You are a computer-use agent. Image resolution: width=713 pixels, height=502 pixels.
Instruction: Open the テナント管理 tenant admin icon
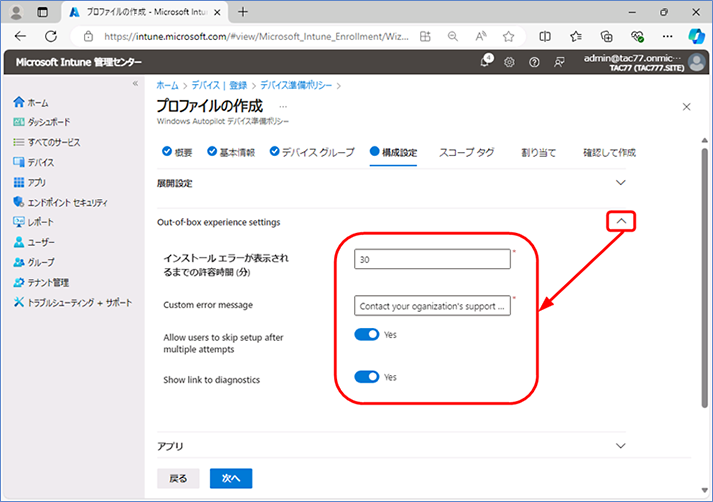19,282
